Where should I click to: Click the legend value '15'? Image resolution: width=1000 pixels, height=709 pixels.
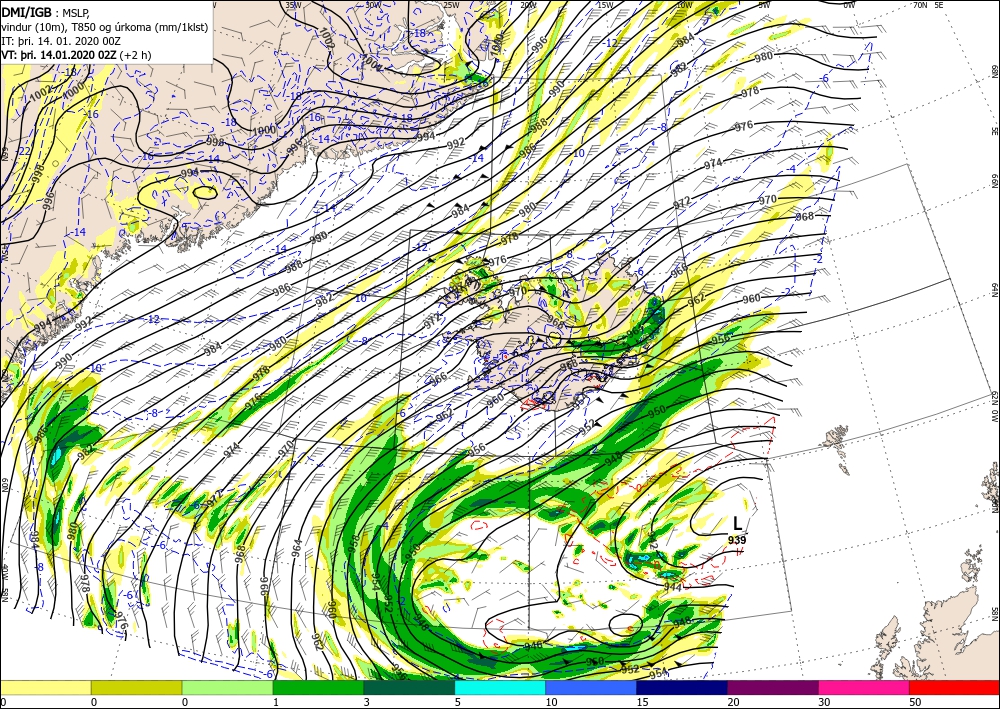click(x=642, y=702)
